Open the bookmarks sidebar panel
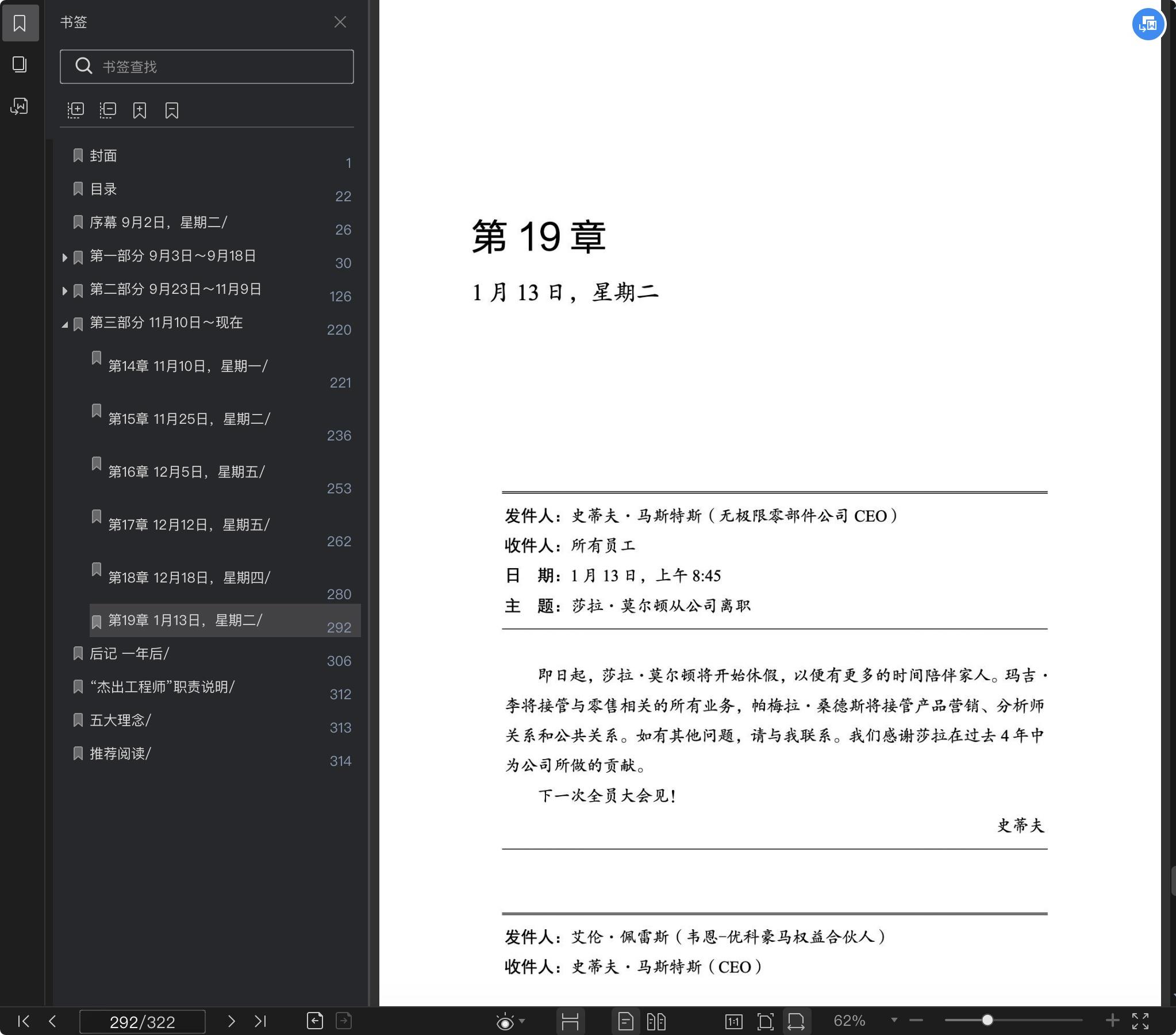 click(20, 23)
